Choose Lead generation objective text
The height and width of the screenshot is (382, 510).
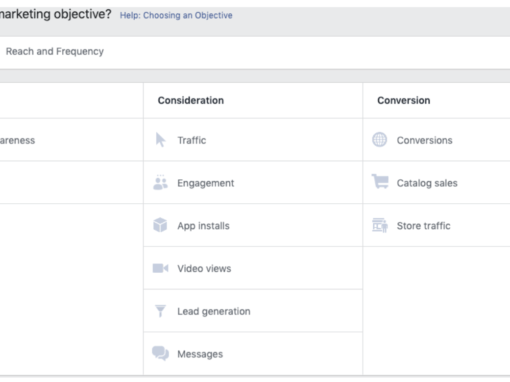[x=214, y=312]
